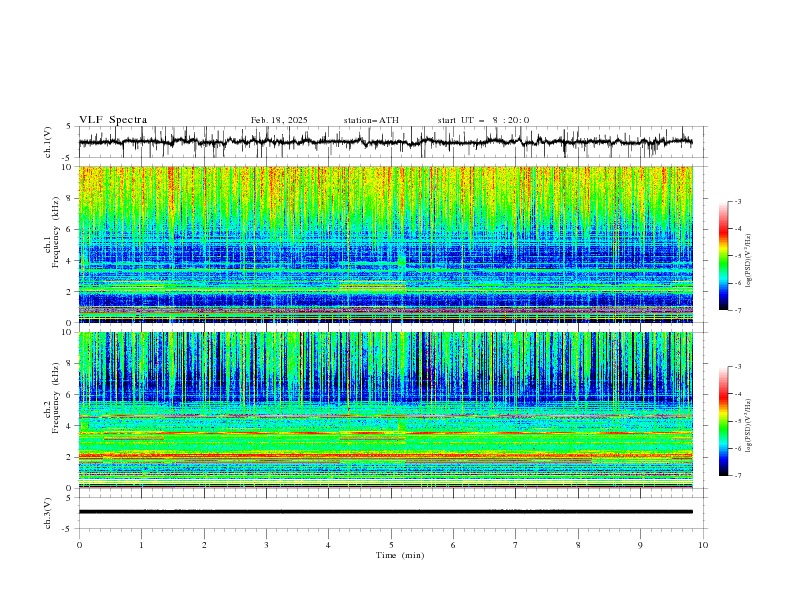Click the "-5" tick on ch.2 colorbar

coord(737,421)
